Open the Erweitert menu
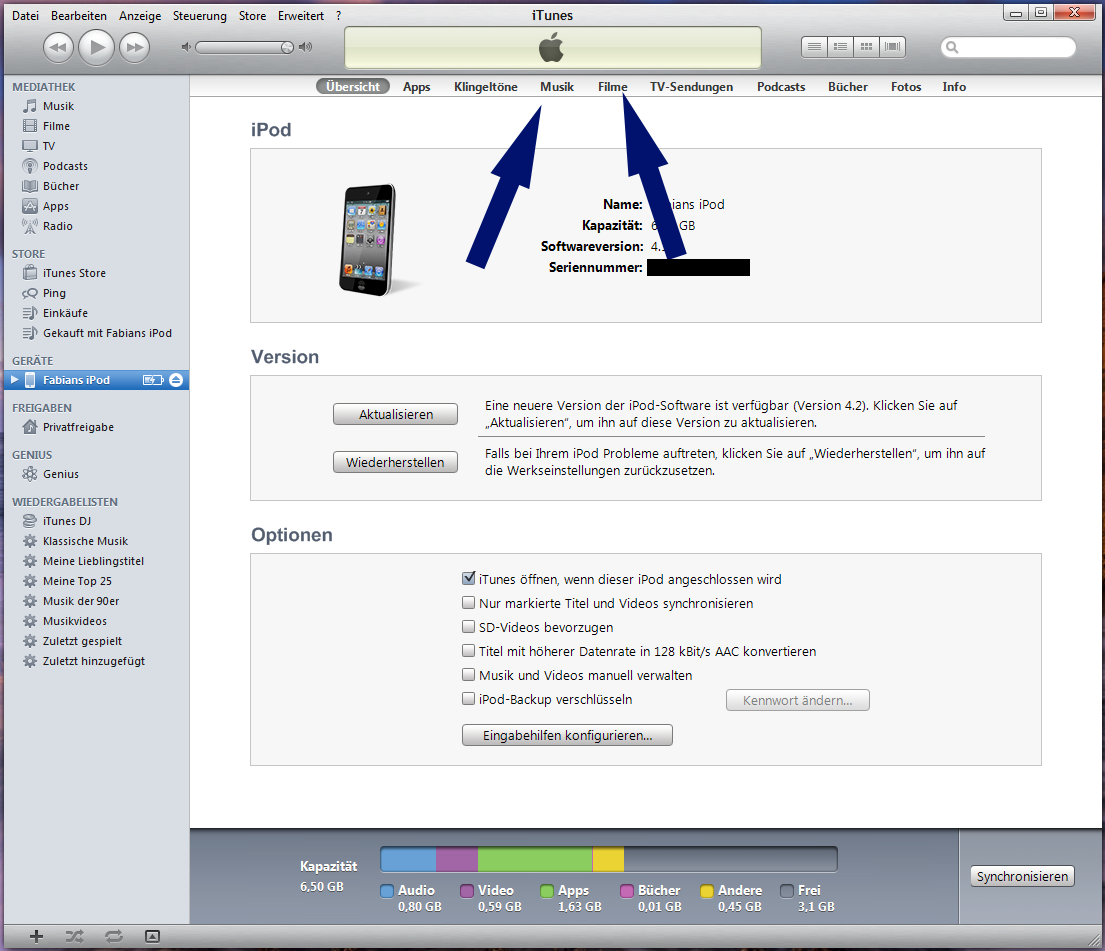The height and width of the screenshot is (951, 1105). click(301, 16)
